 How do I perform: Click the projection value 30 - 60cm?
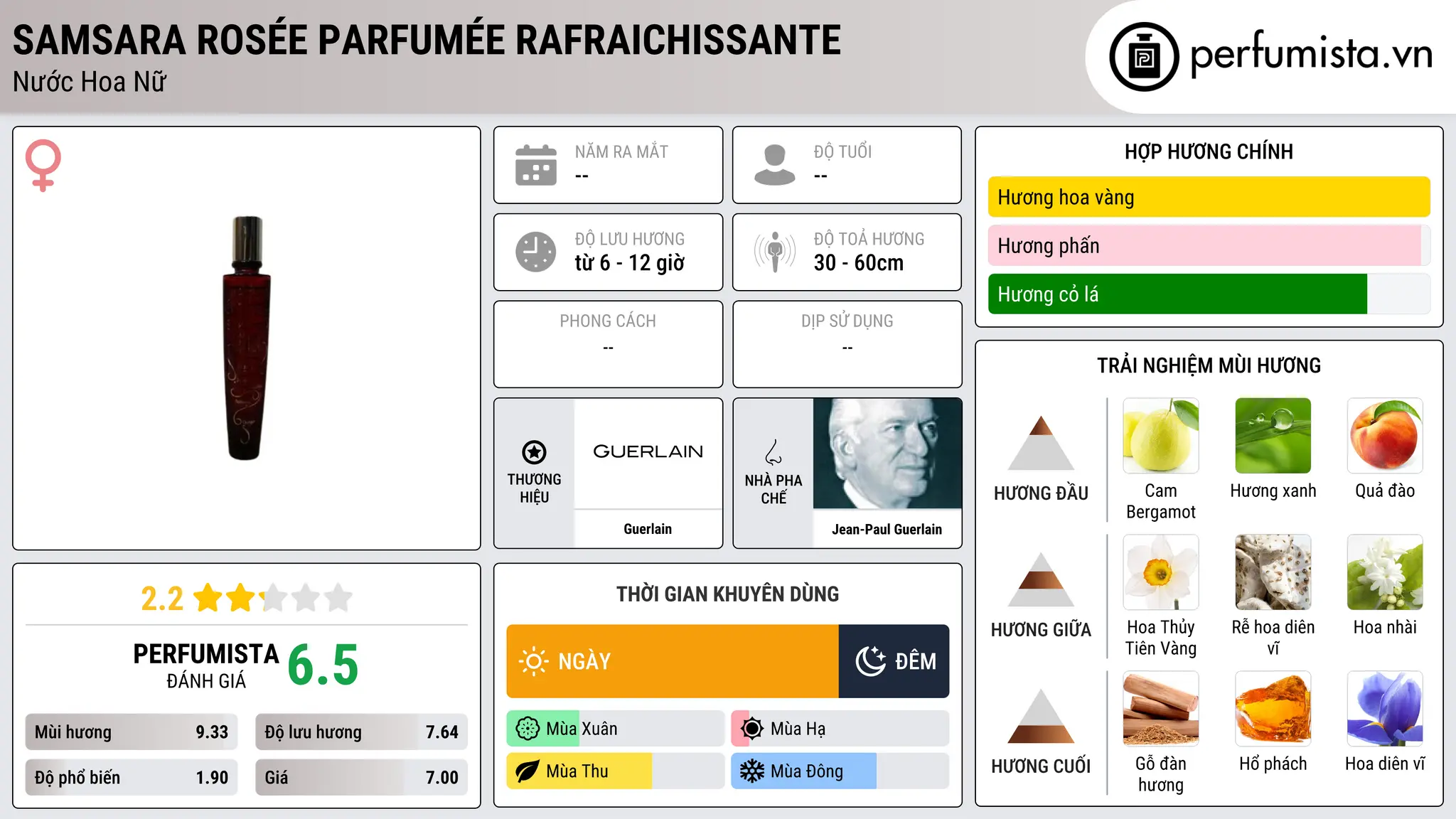point(859,263)
